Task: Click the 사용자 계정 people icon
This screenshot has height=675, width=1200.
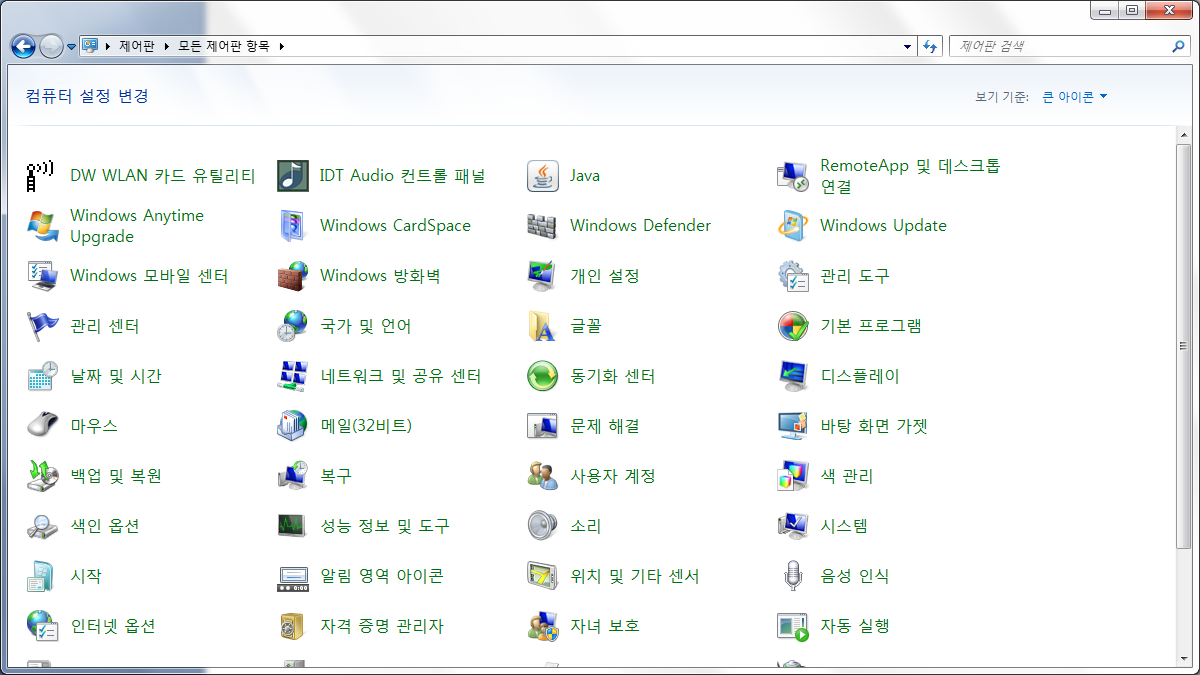Action: point(543,476)
